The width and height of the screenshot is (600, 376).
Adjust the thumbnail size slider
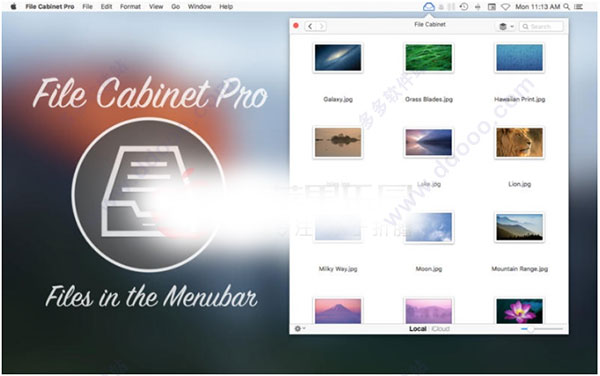pyautogui.click(x=542, y=329)
